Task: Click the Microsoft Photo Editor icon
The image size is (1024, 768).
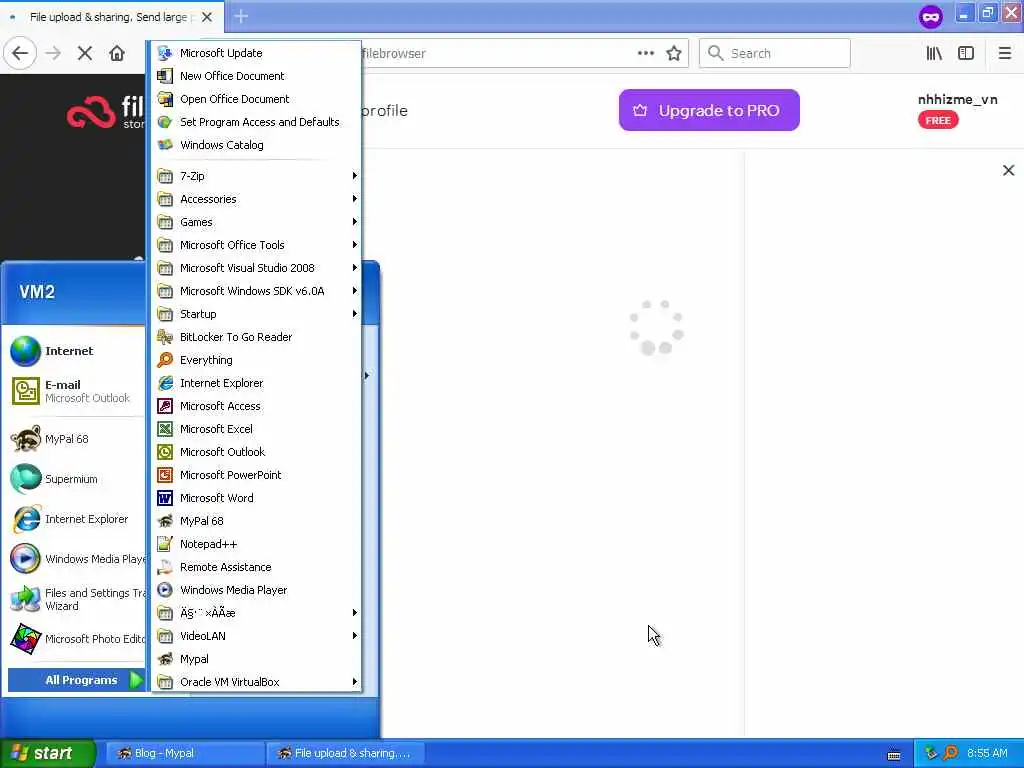Action: (25, 639)
